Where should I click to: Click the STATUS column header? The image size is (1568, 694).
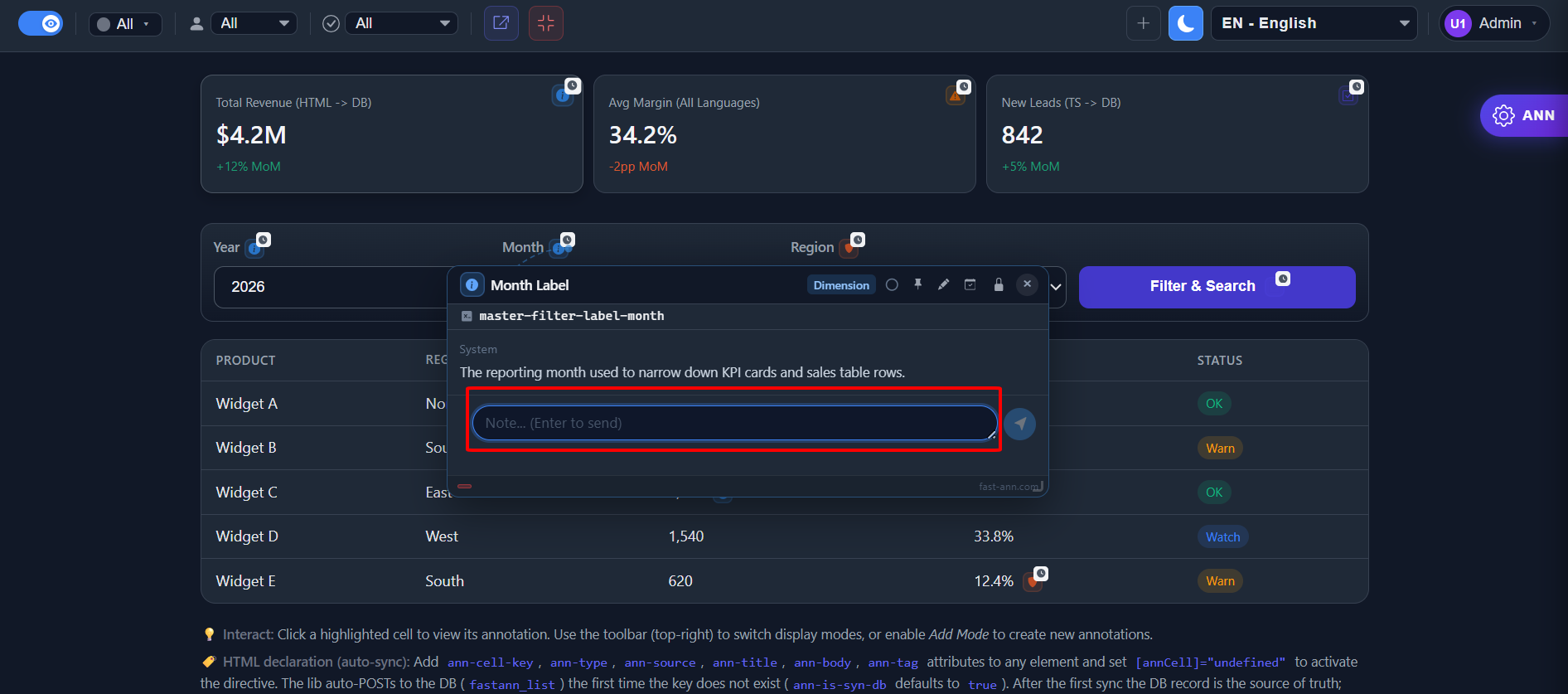1220,361
